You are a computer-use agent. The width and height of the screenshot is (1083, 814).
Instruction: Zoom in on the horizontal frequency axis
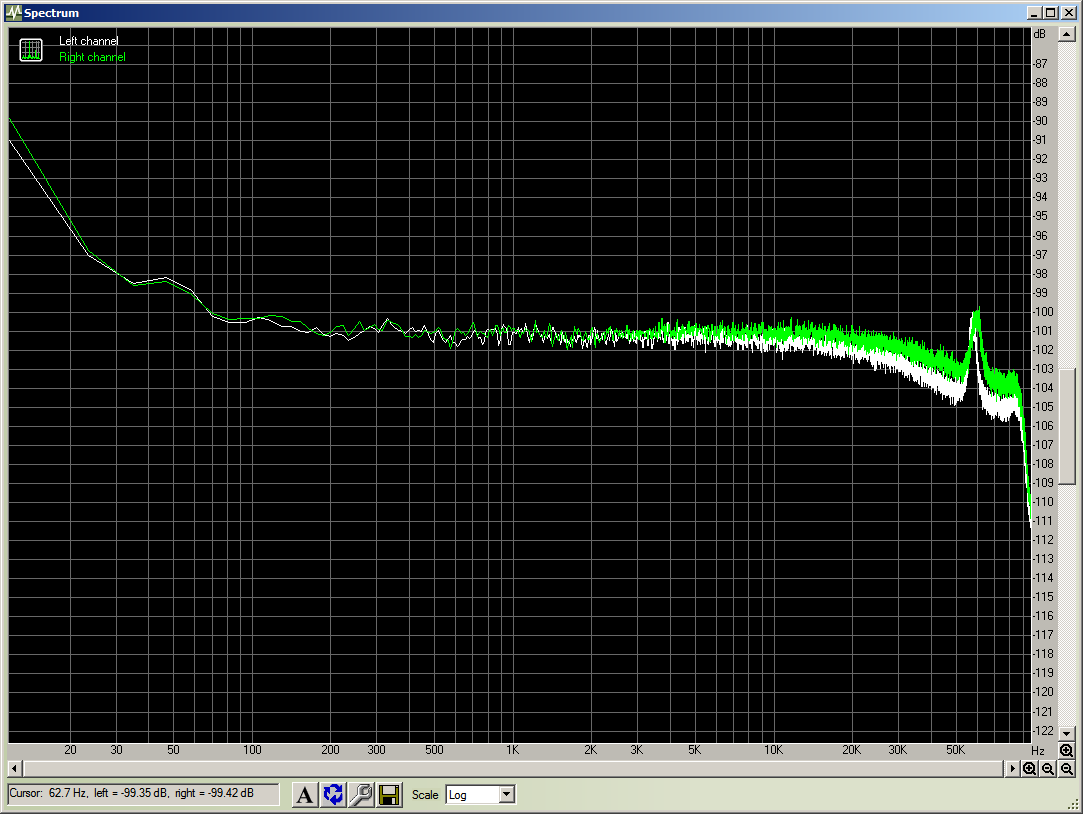pyautogui.click(x=1029, y=768)
